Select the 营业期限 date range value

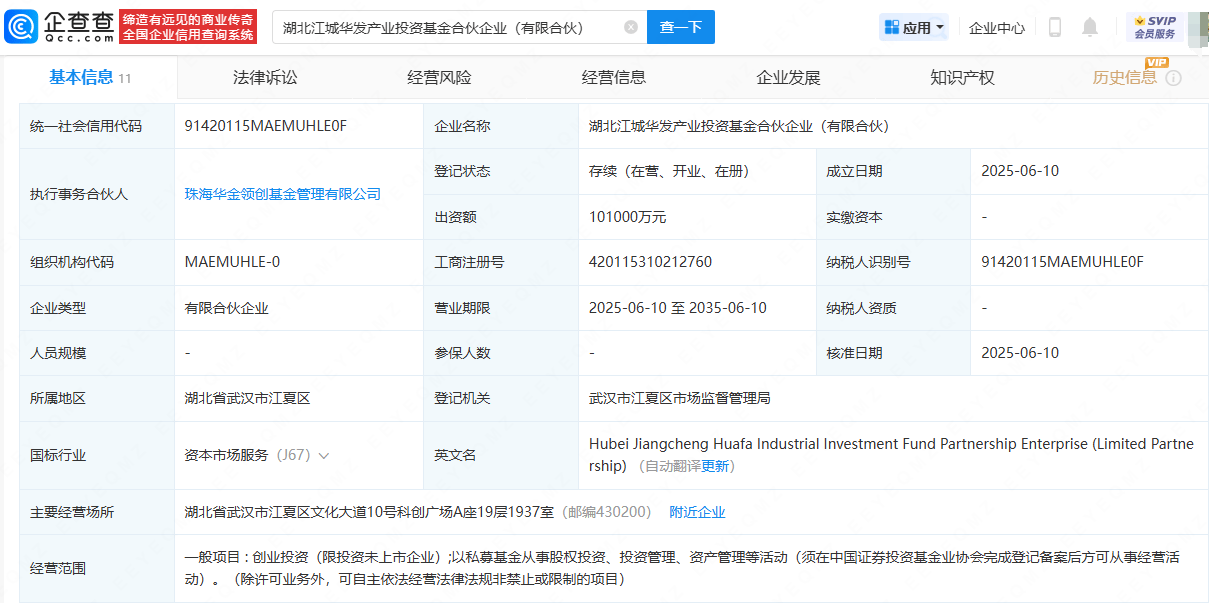tap(678, 308)
